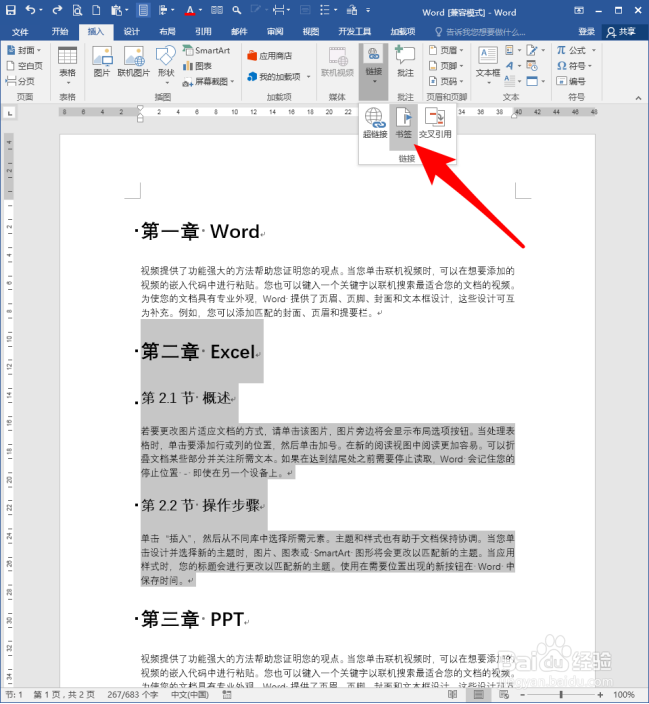Click 超链接 hyperlink in the links popup

[x=375, y=123]
